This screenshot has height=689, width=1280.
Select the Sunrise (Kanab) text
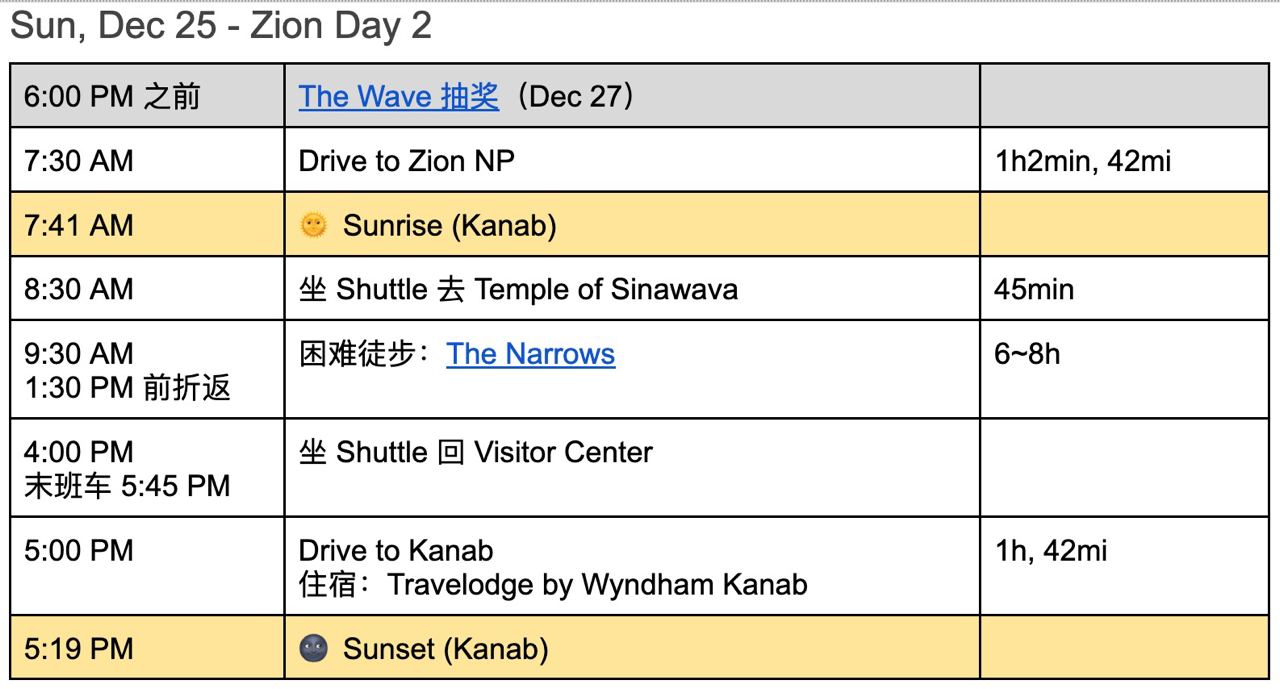click(449, 226)
